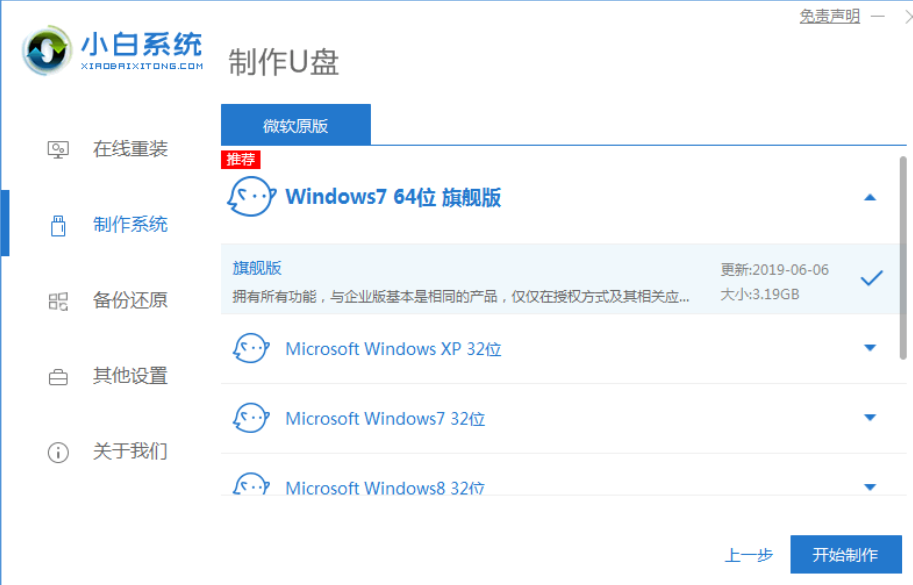Click the Microsoft Windows7 32位 face icon
913x585 pixels.
pos(250,418)
